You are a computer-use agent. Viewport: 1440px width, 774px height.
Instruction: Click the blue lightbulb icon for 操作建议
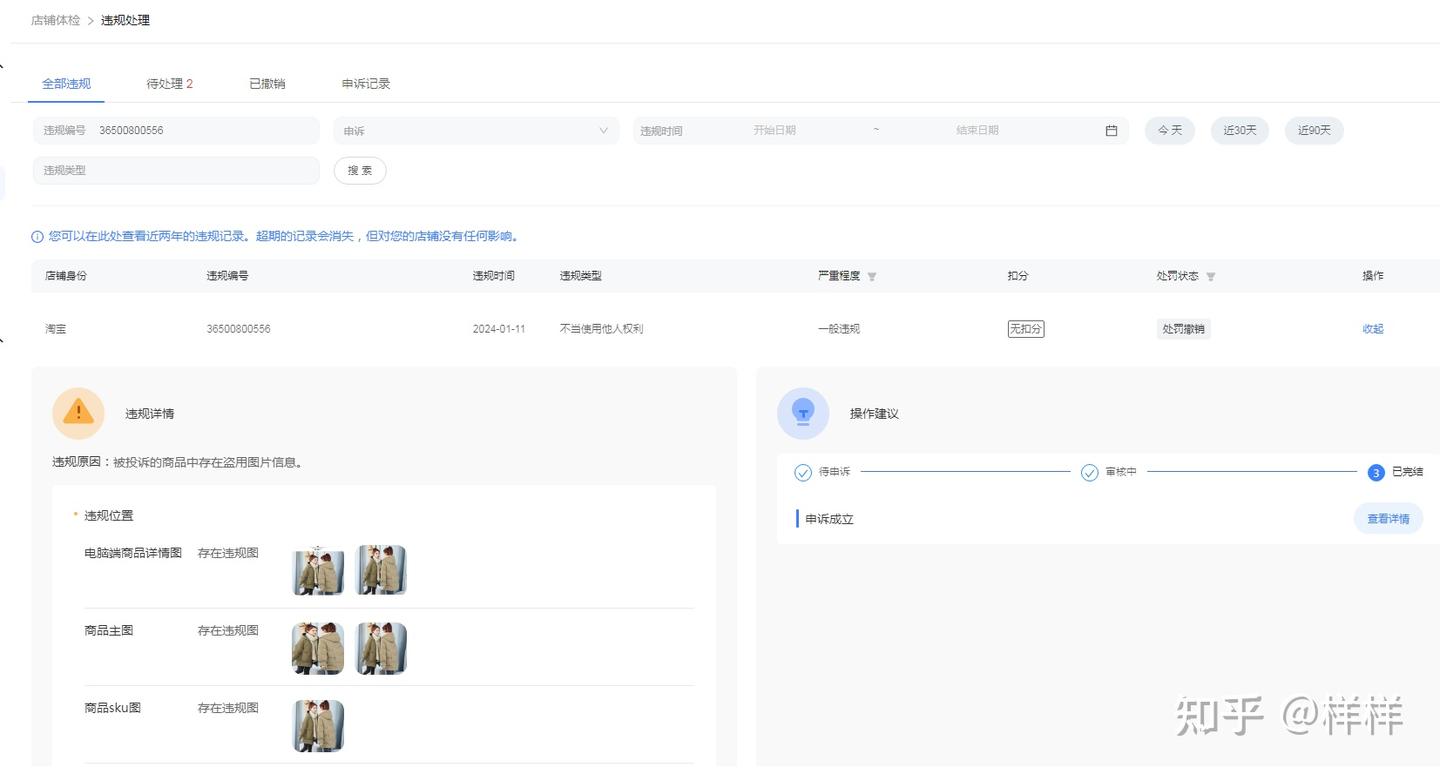click(803, 413)
